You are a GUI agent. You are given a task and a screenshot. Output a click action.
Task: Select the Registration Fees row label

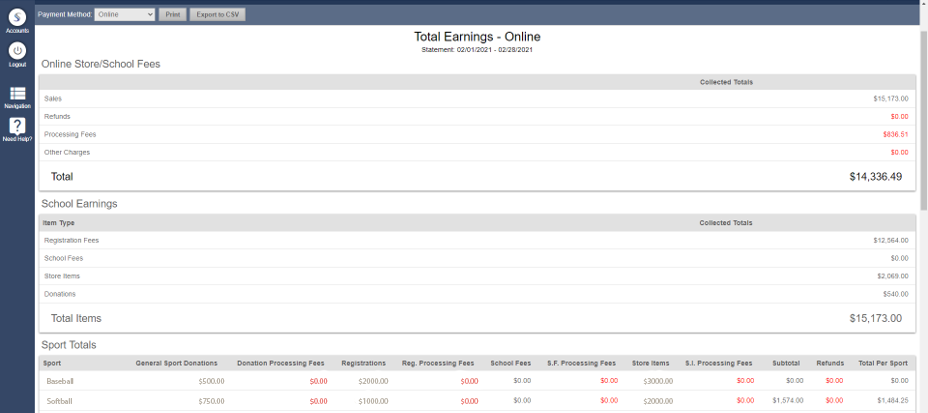click(x=72, y=240)
